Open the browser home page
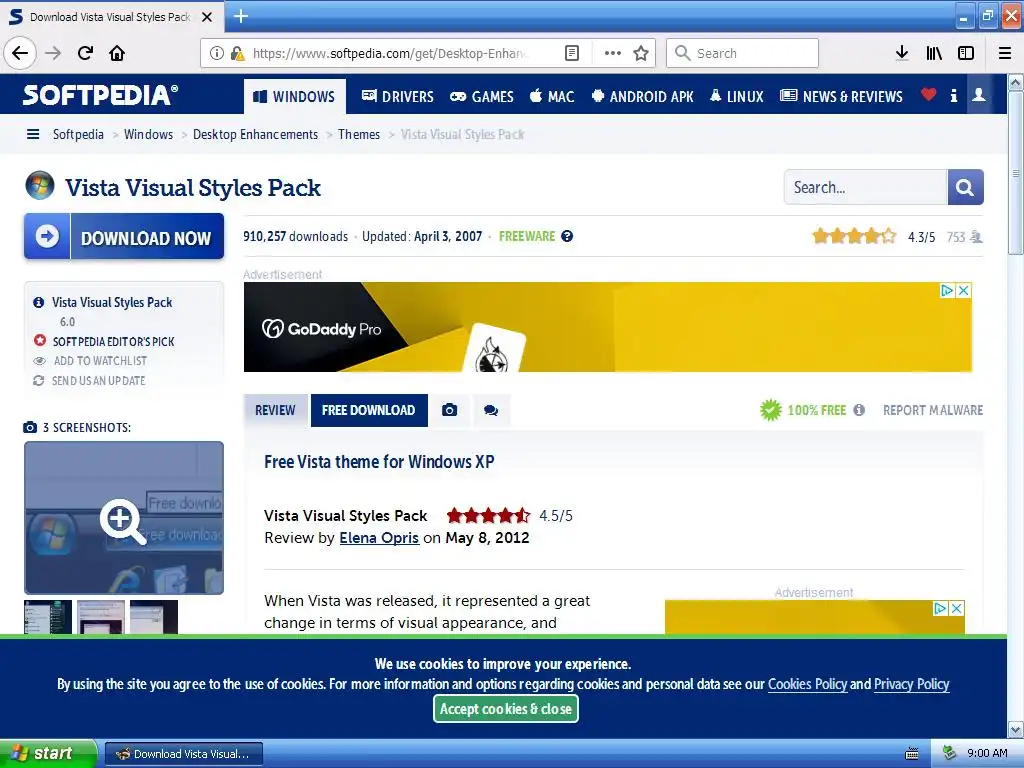The width and height of the screenshot is (1024, 768). pos(117,53)
